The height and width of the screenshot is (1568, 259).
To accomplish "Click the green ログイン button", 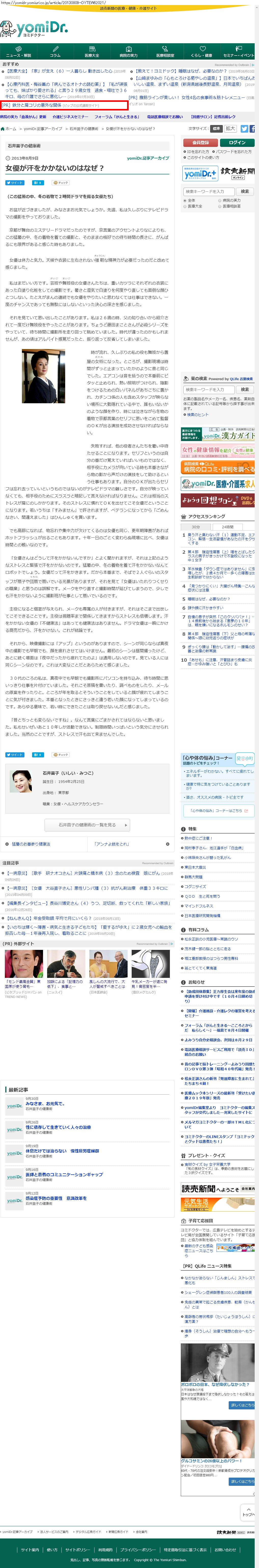I will (237, 142).
